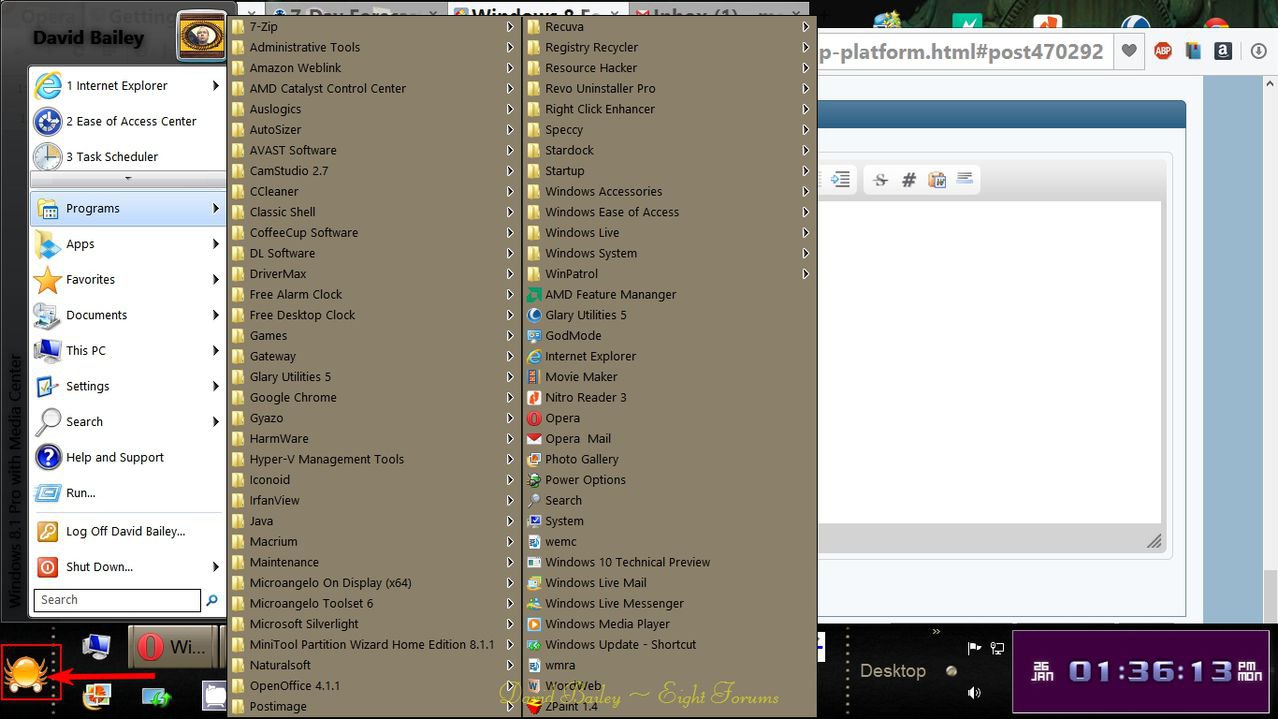The image size is (1278, 719).
Task: Open Help and Support
Action: coord(126,457)
